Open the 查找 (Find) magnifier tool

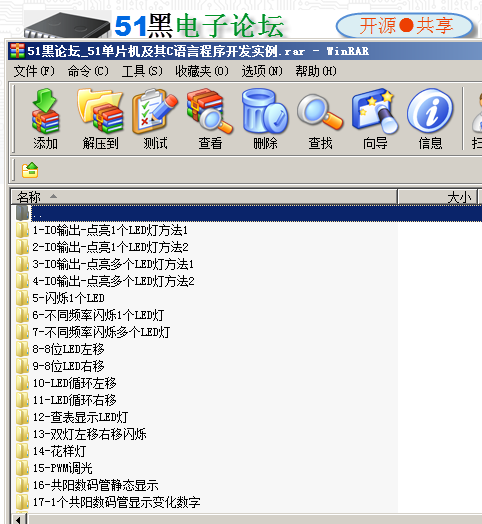point(320,119)
